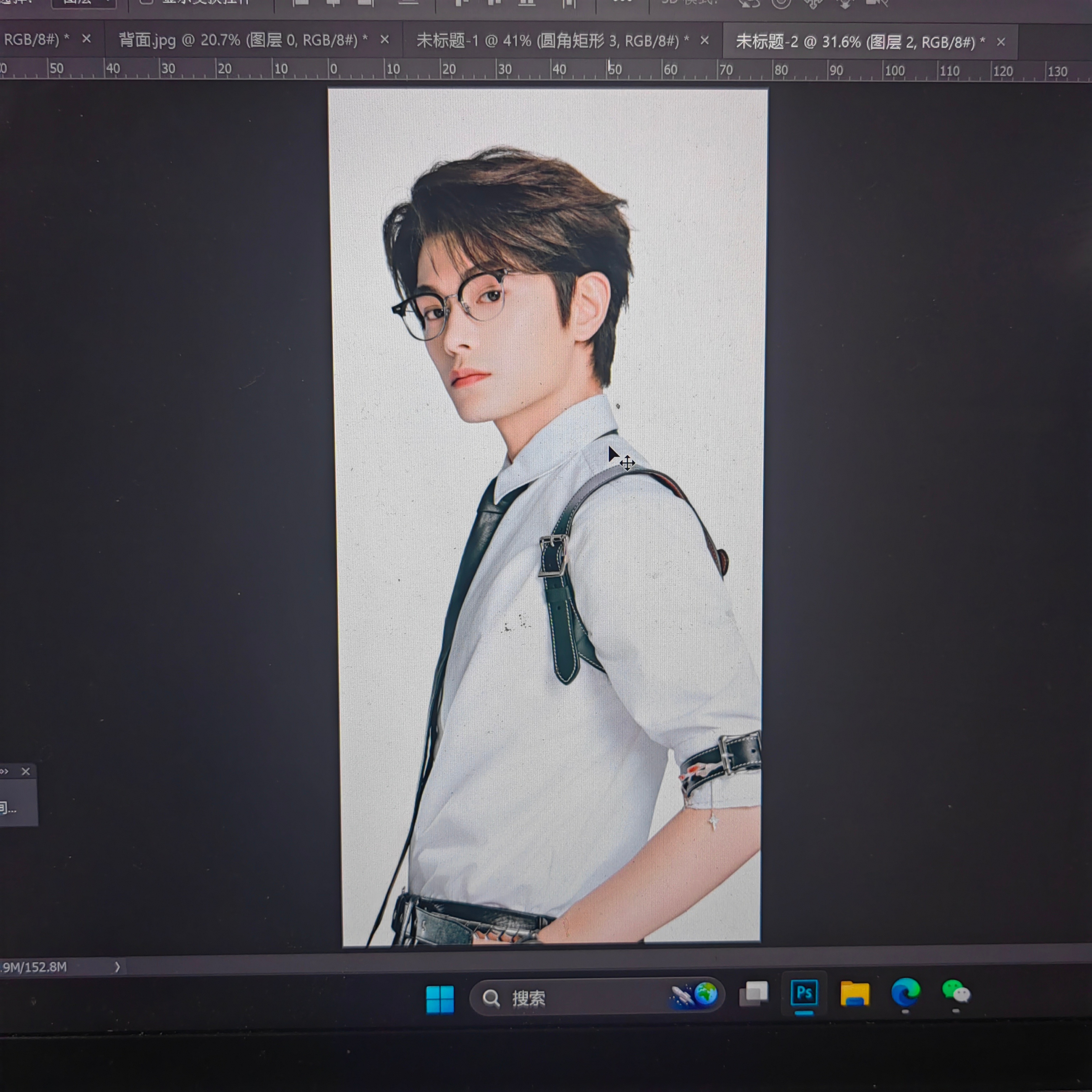Open Task View from the taskbar

tap(754, 994)
